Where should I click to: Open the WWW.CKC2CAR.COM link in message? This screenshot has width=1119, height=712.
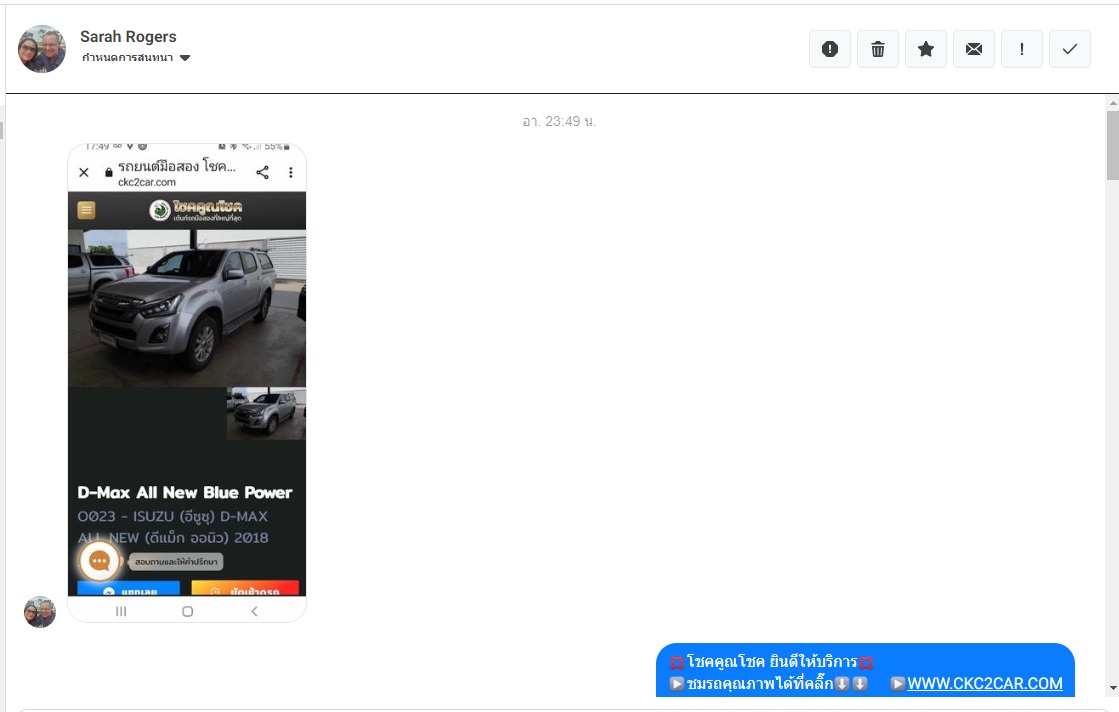985,683
